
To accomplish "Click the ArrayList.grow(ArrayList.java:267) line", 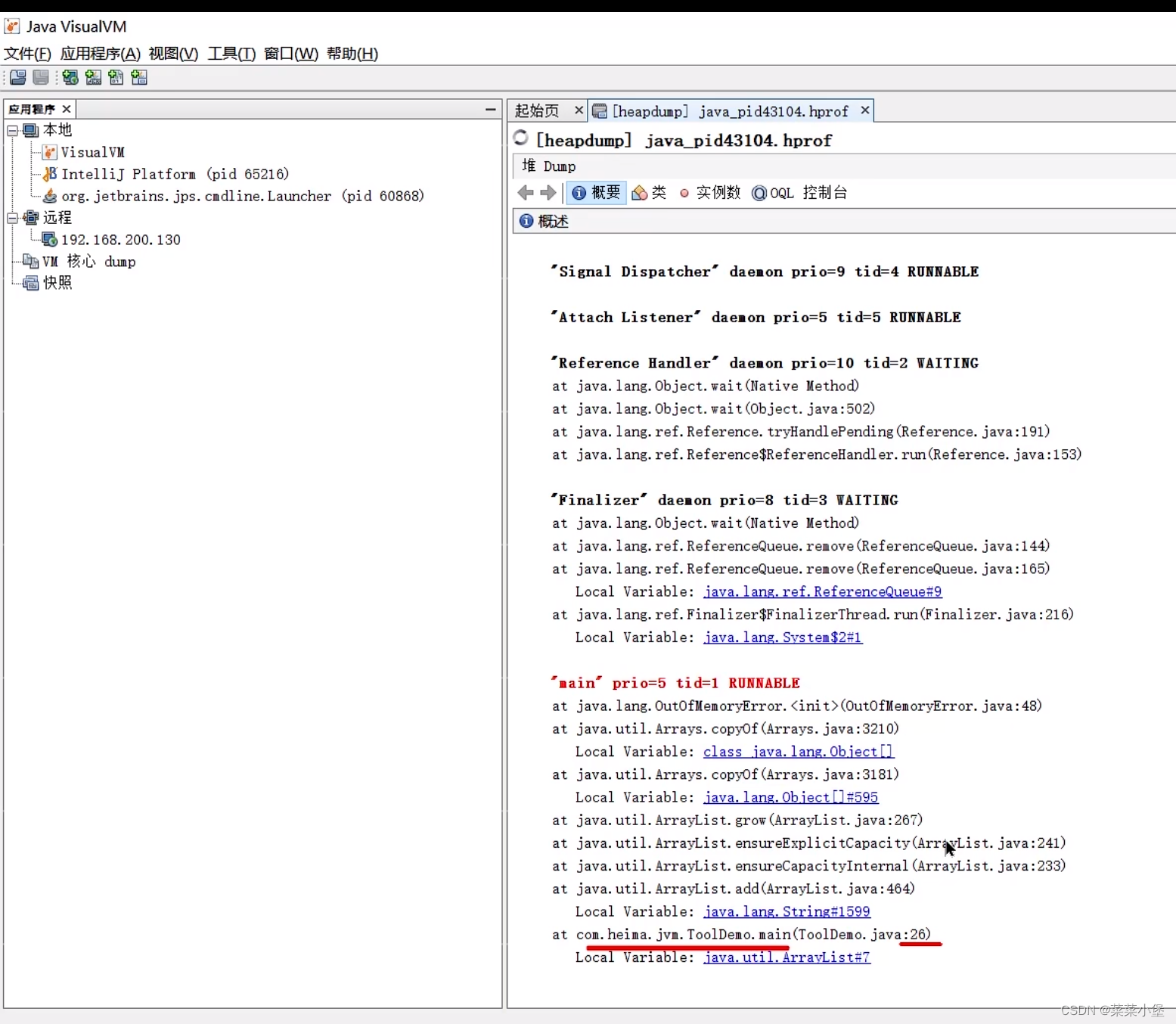I will click(x=737, y=821).
